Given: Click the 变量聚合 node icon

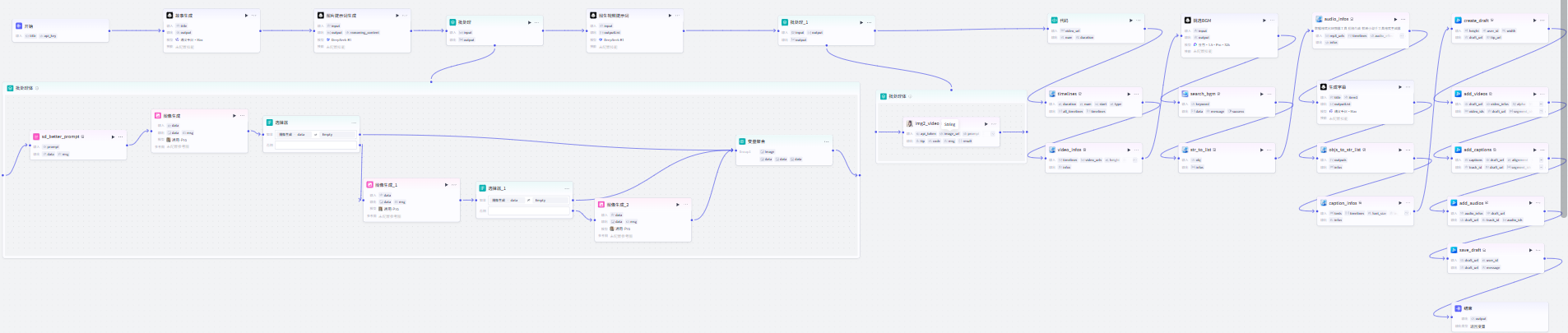Looking at the screenshot, I should [742, 141].
